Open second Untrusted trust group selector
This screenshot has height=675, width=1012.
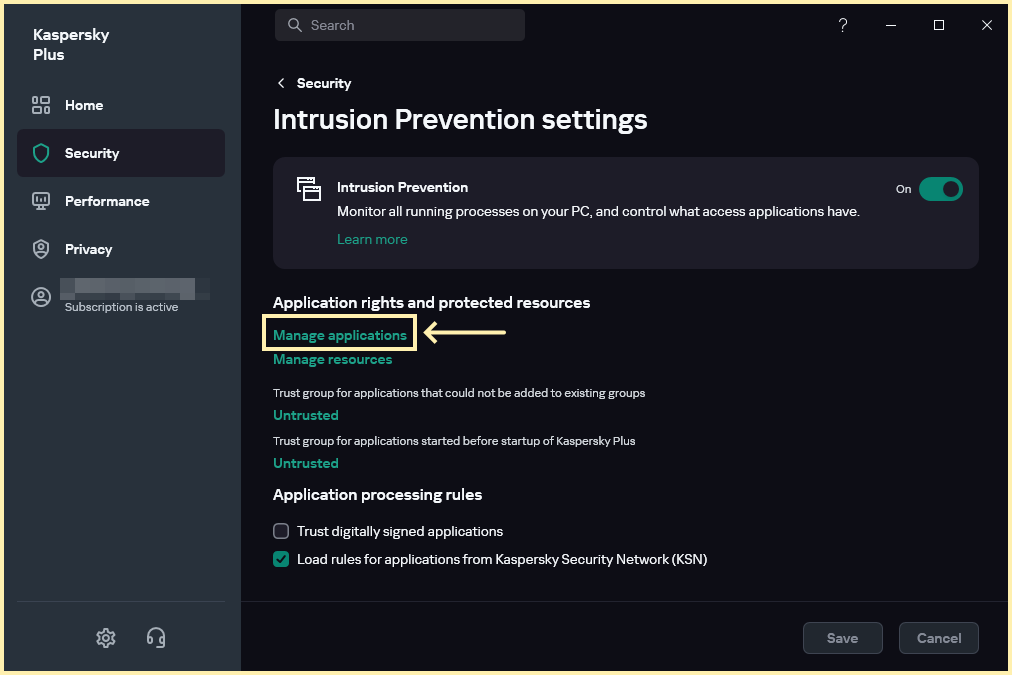tap(306, 463)
